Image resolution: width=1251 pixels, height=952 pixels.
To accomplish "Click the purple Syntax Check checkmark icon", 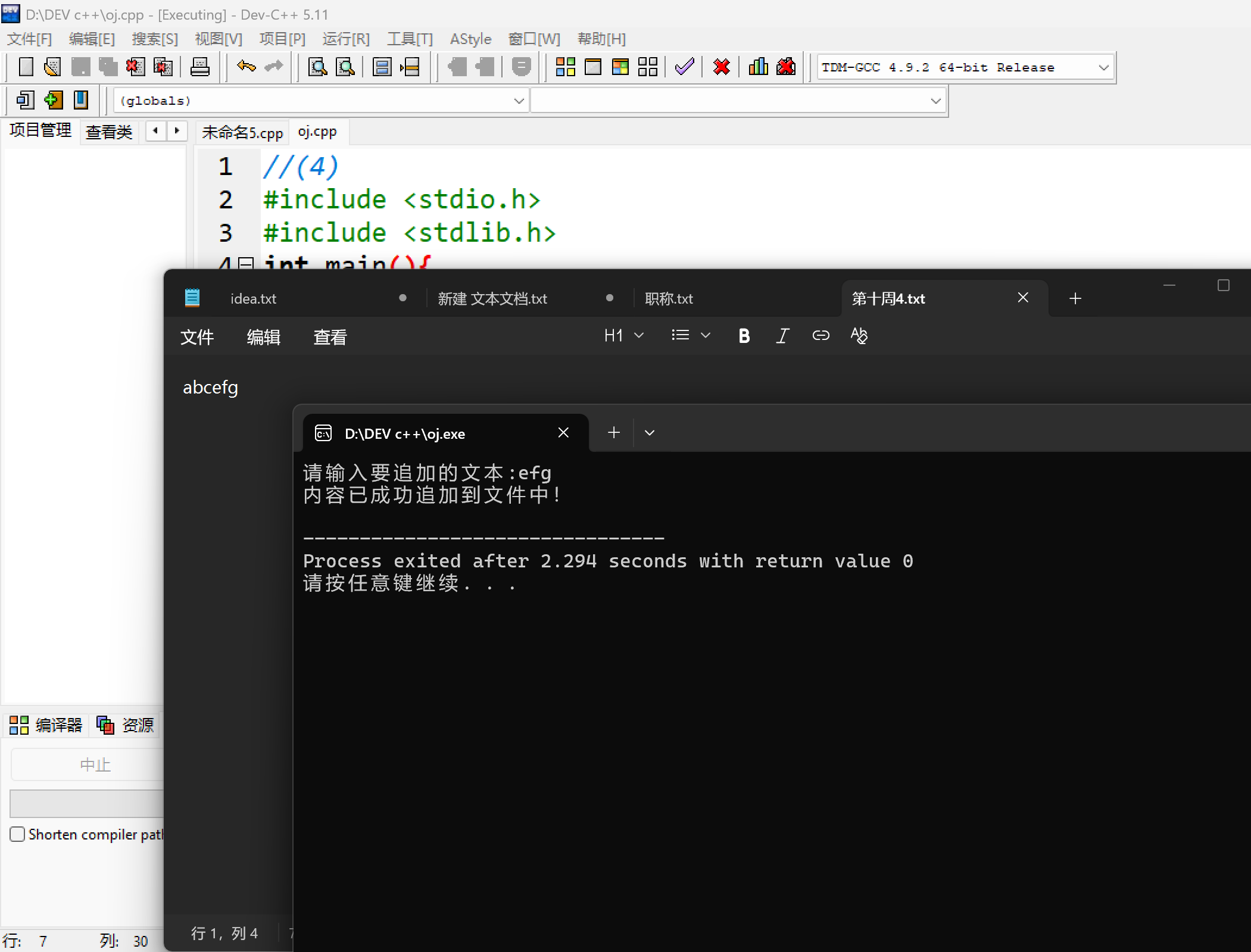I will (685, 67).
